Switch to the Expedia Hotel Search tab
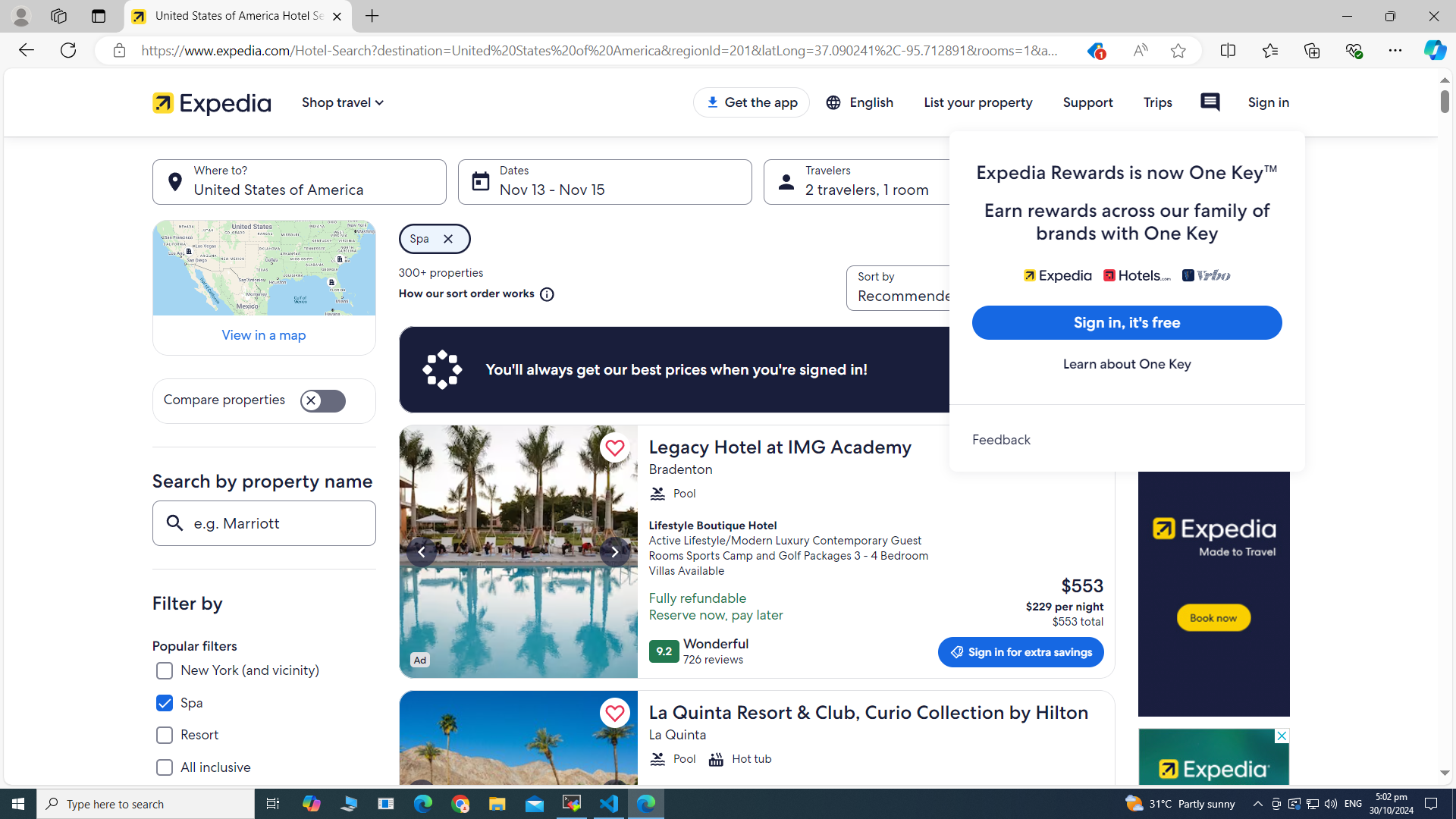Image resolution: width=1456 pixels, height=819 pixels. 237,16
